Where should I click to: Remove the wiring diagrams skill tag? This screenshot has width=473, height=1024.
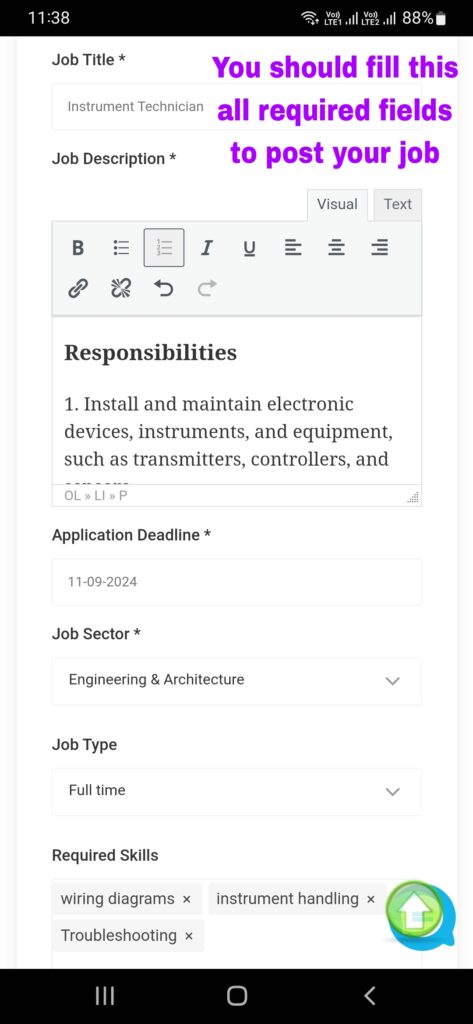click(x=187, y=899)
